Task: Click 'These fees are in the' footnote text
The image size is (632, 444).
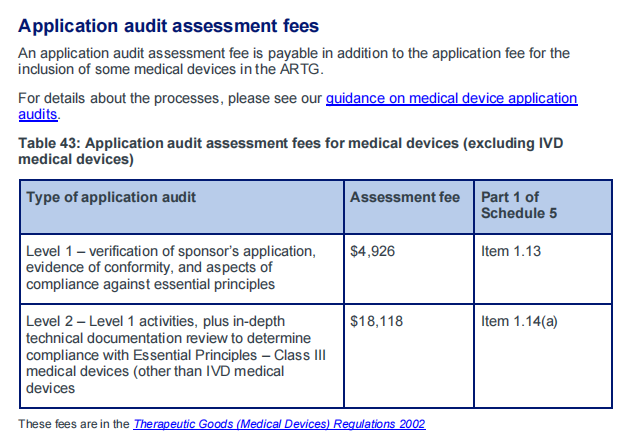Action: click(74, 424)
